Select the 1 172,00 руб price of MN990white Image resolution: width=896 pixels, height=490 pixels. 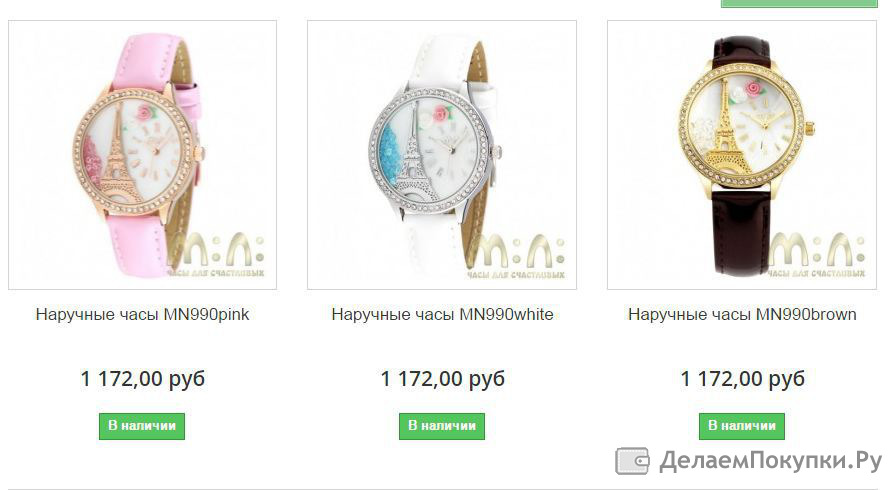(442, 379)
